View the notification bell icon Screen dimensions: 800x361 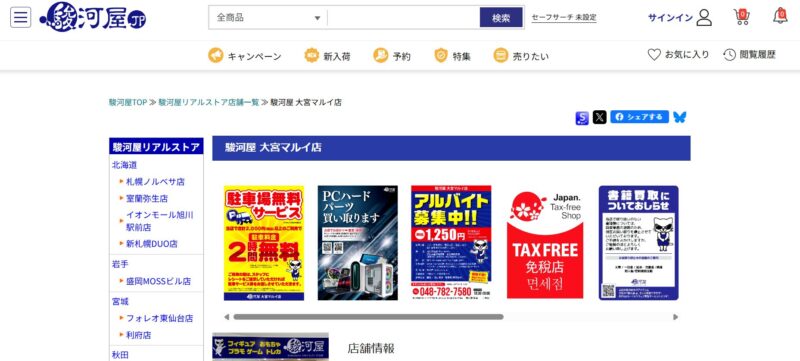[780, 16]
